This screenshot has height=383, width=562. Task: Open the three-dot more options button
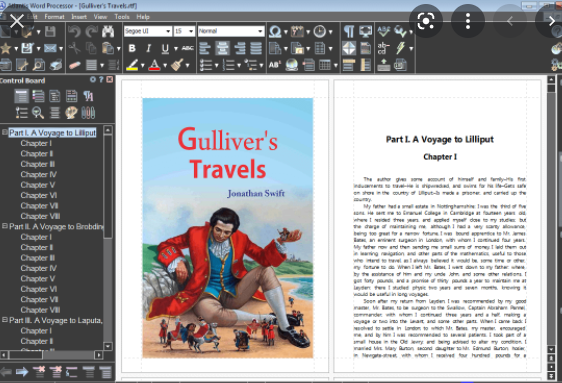click(x=468, y=21)
